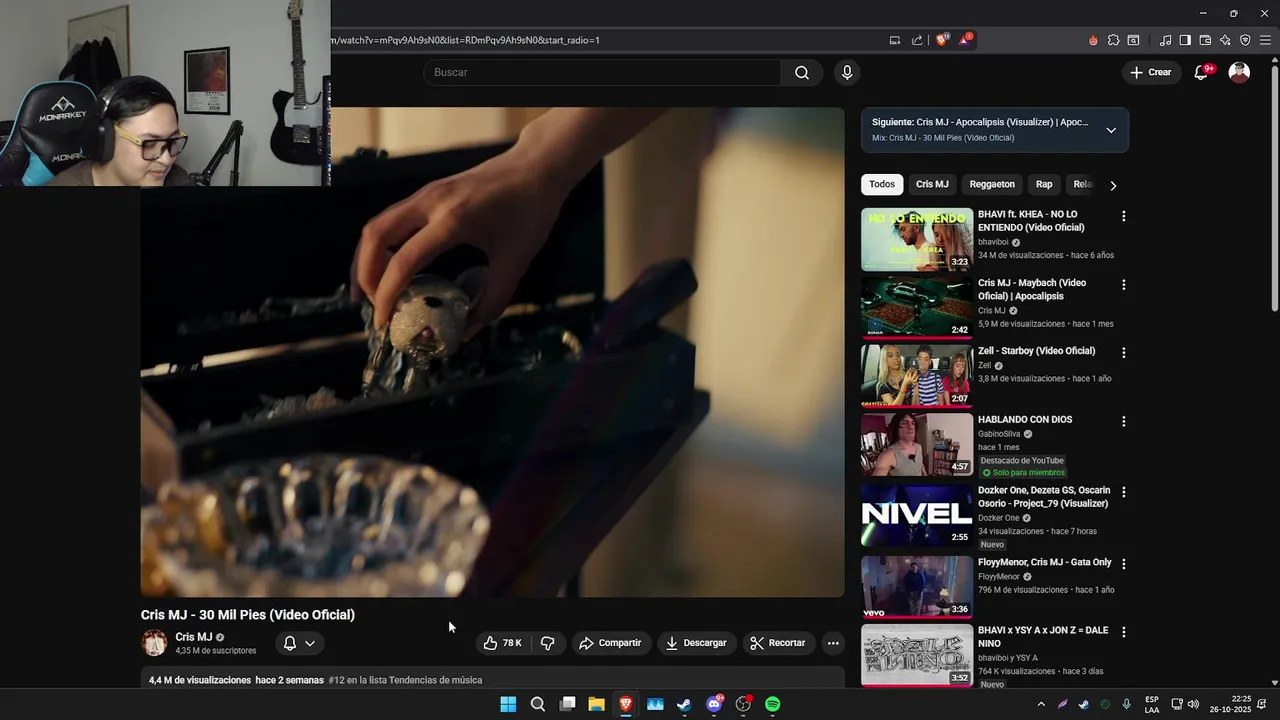Open Spotify from the taskbar
The width and height of the screenshot is (1280, 720).
[772, 704]
